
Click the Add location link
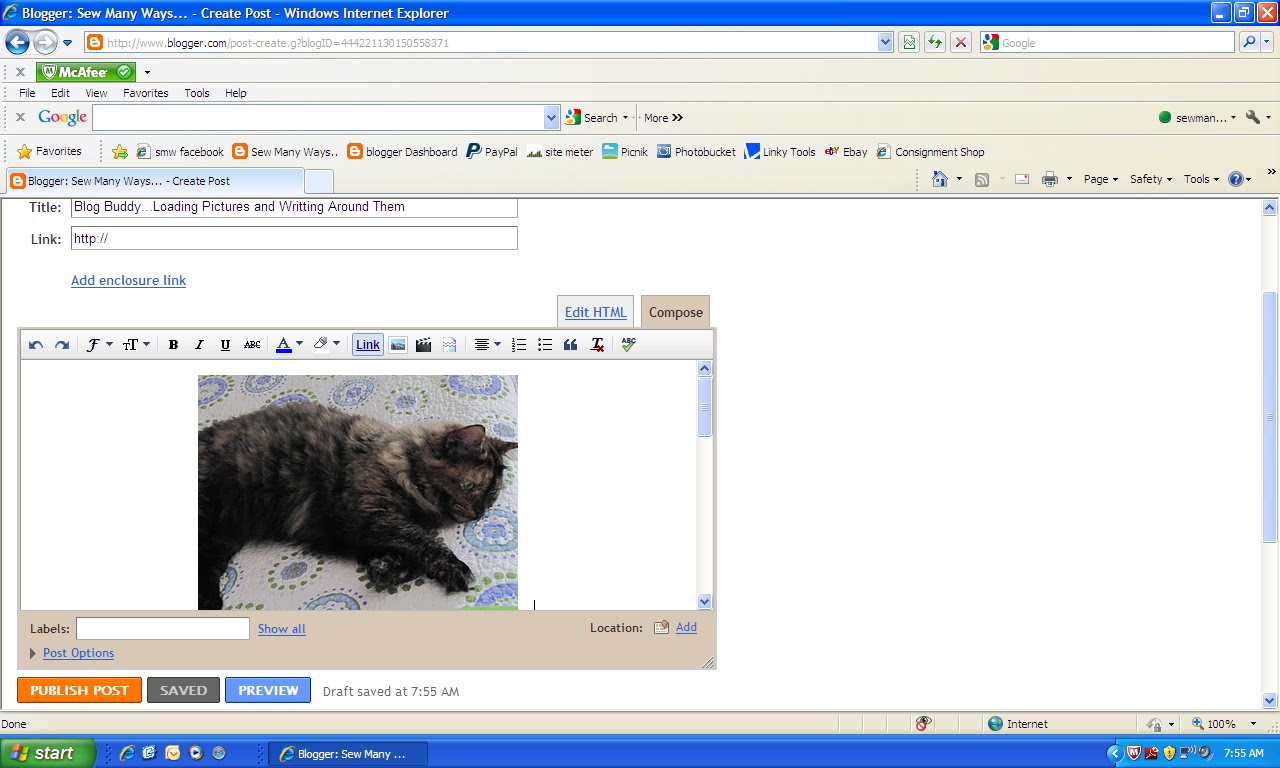[686, 628]
